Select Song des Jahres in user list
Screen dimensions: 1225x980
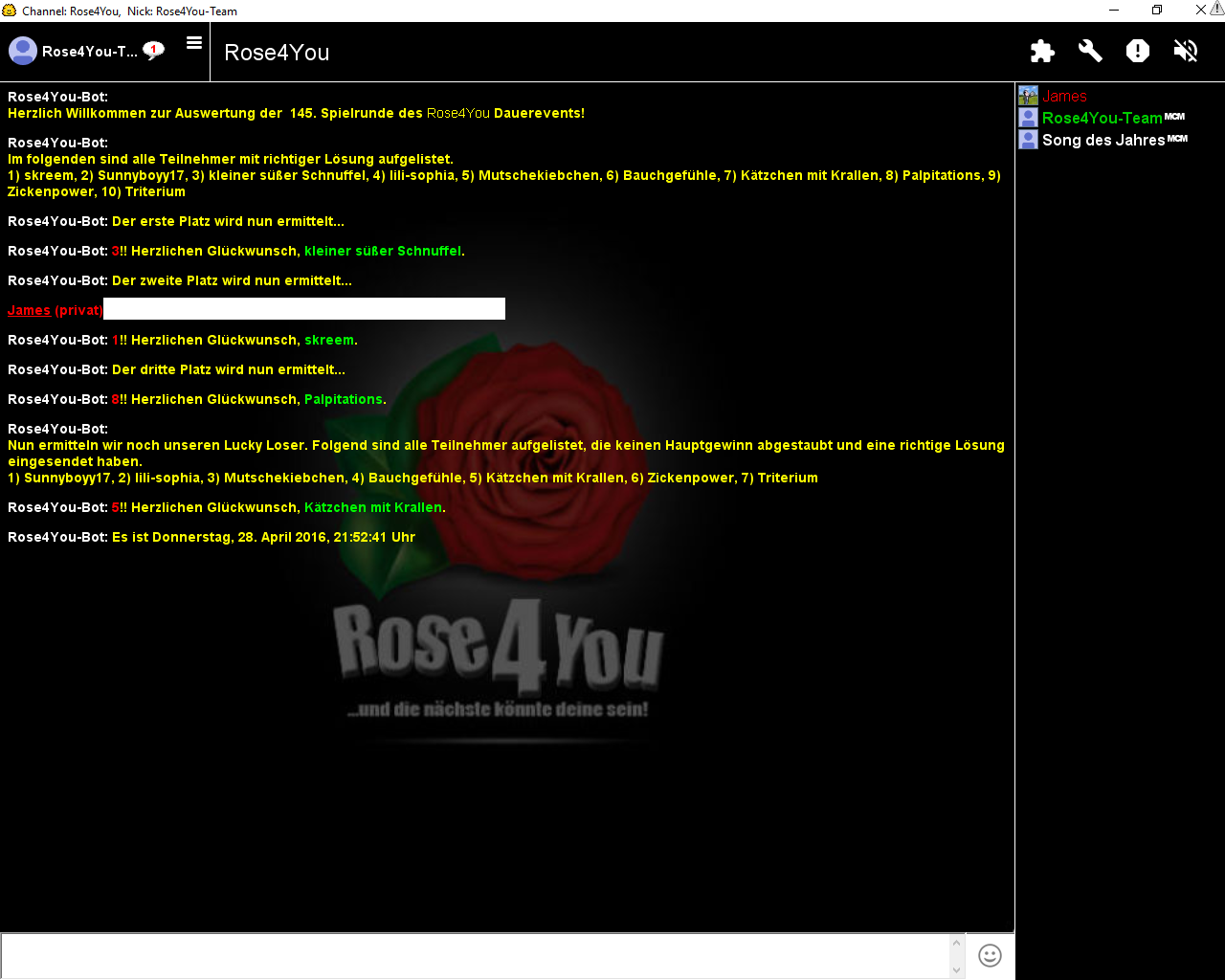point(1102,140)
